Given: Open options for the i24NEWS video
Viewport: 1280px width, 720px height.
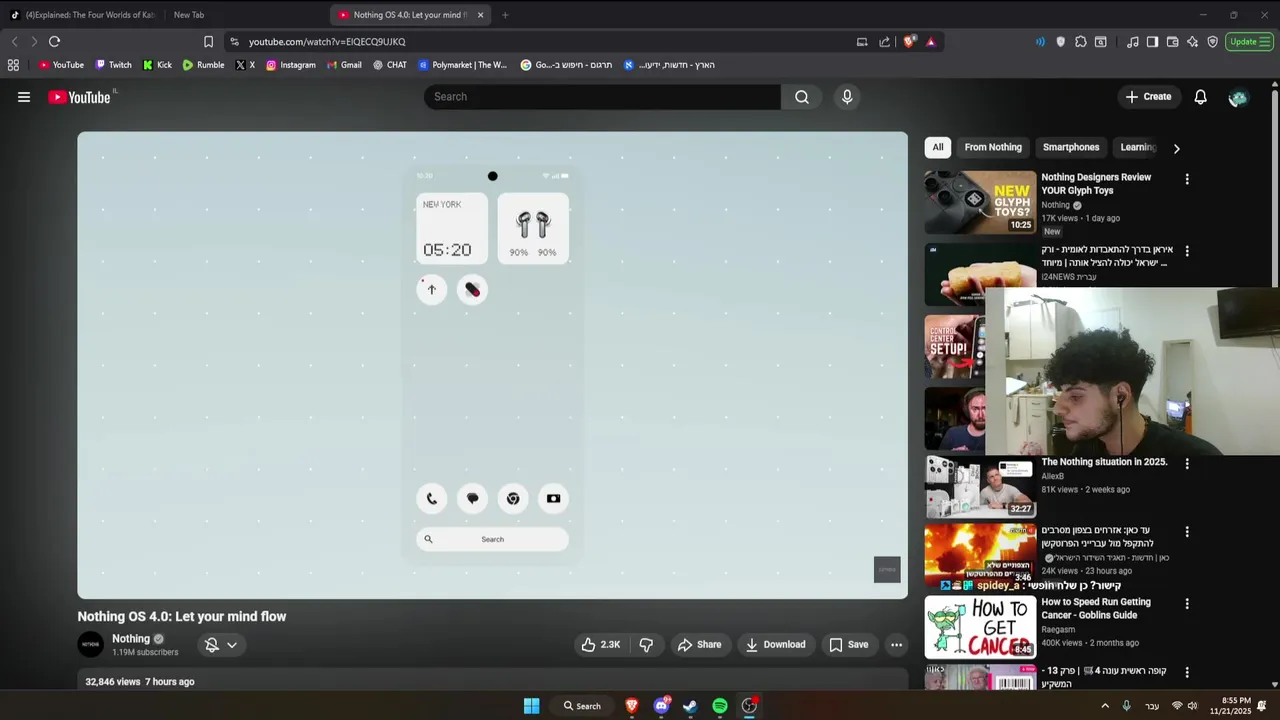Looking at the screenshot, I should pyautogui.click(x=1187, y=250).
